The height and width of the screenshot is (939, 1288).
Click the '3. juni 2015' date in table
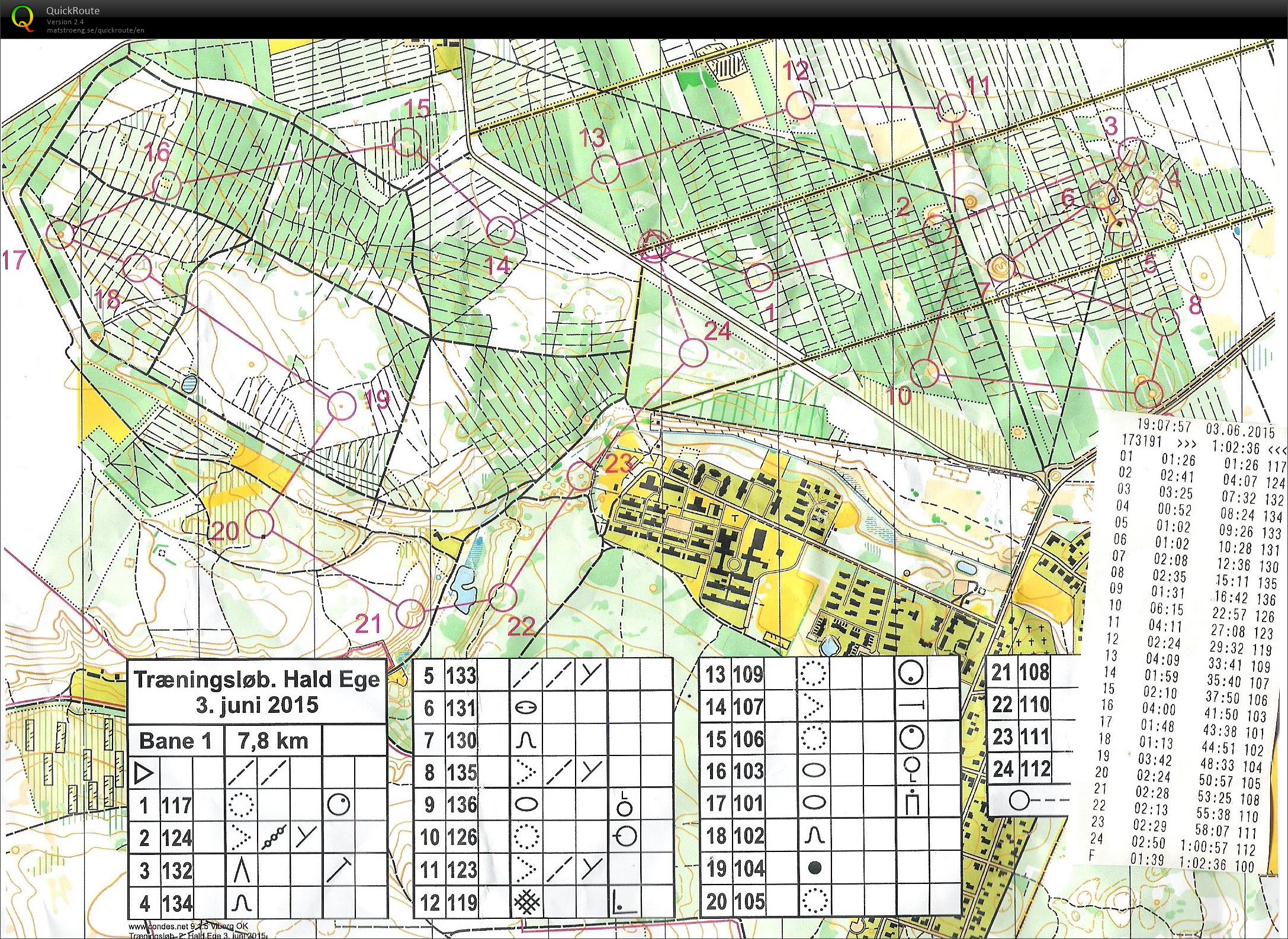(257, 705)
